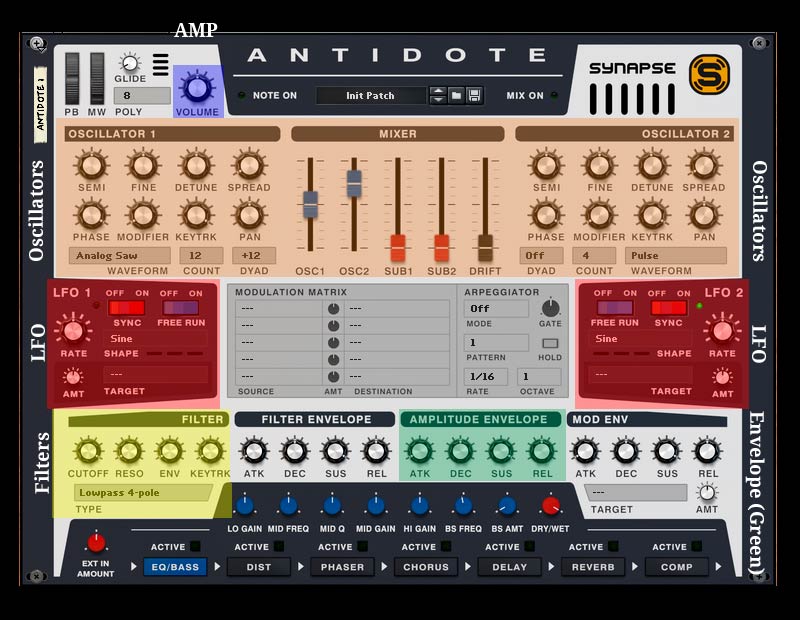The width and height of the screenshot is (800, 620).
Task: Select the CHORUS effect tab
Action: pos(426,567)
